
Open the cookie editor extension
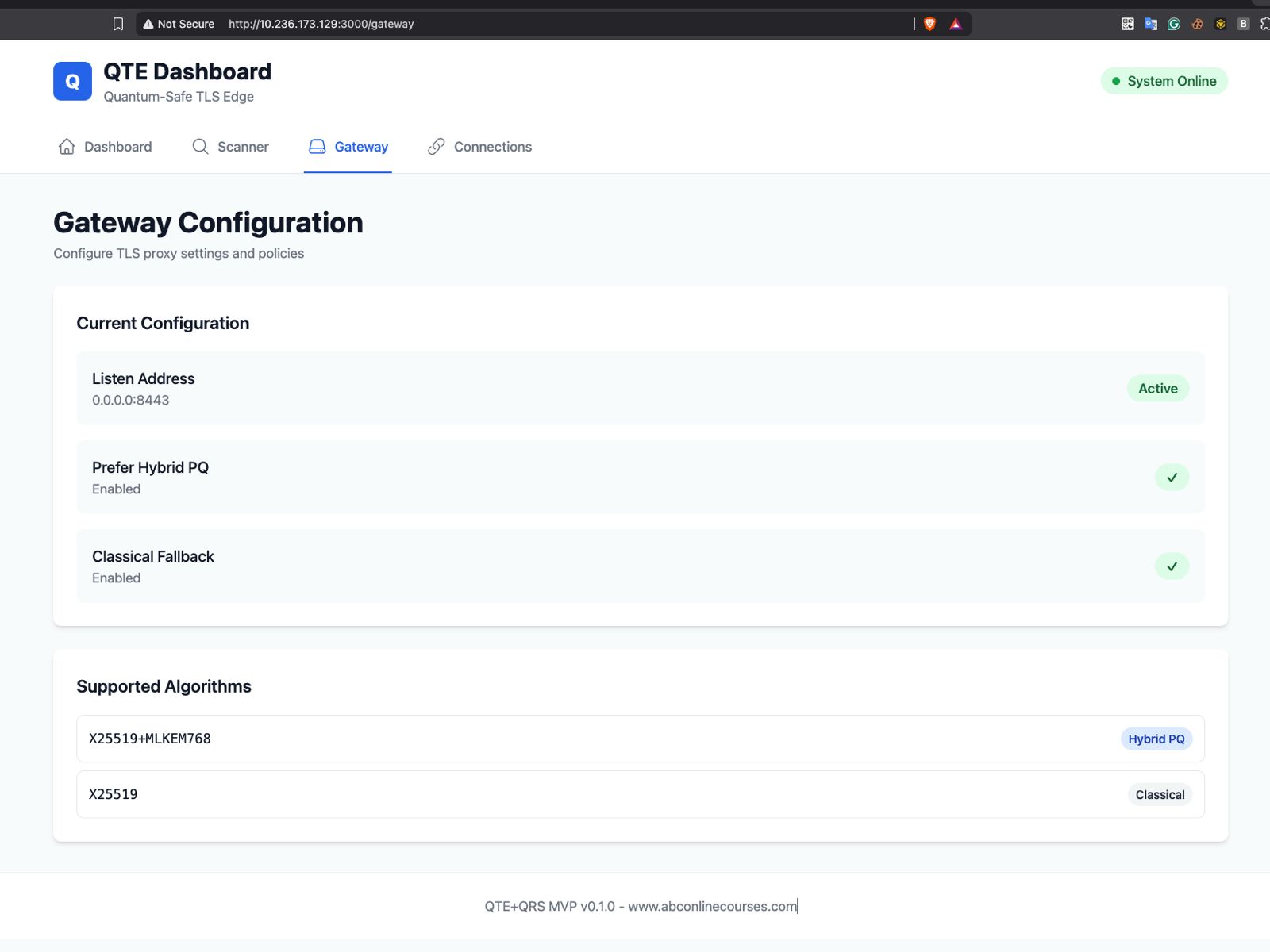[1196, 23]
